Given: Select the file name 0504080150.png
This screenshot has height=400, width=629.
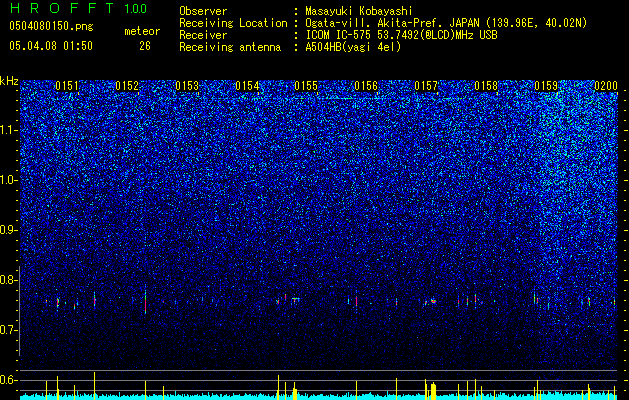Looking at the screenshot, I should (51, 27).
